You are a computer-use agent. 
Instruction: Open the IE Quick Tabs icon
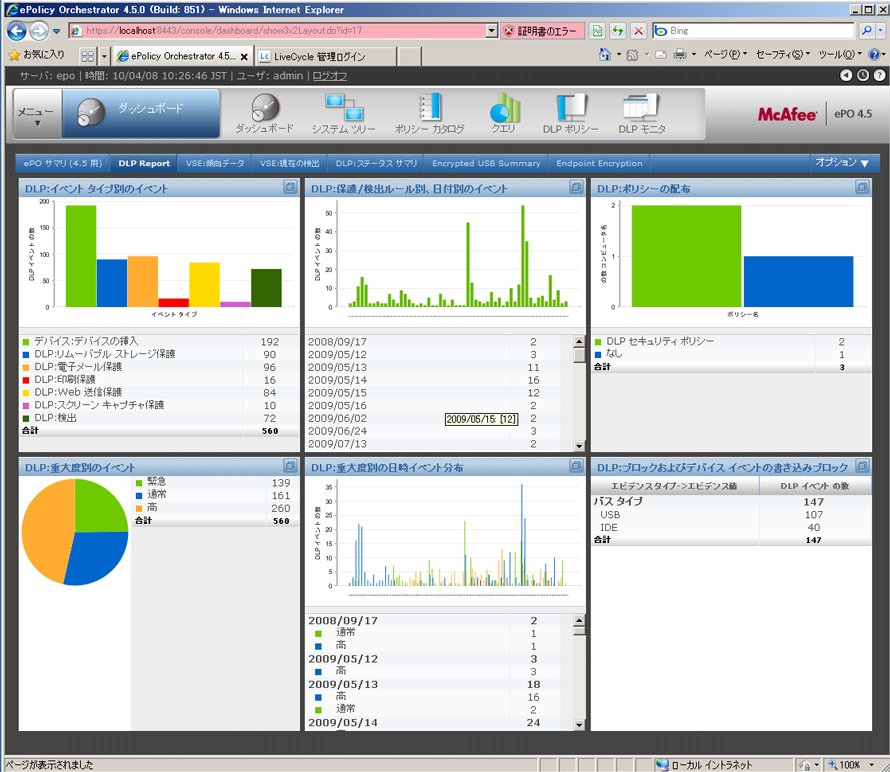[87, 56]
